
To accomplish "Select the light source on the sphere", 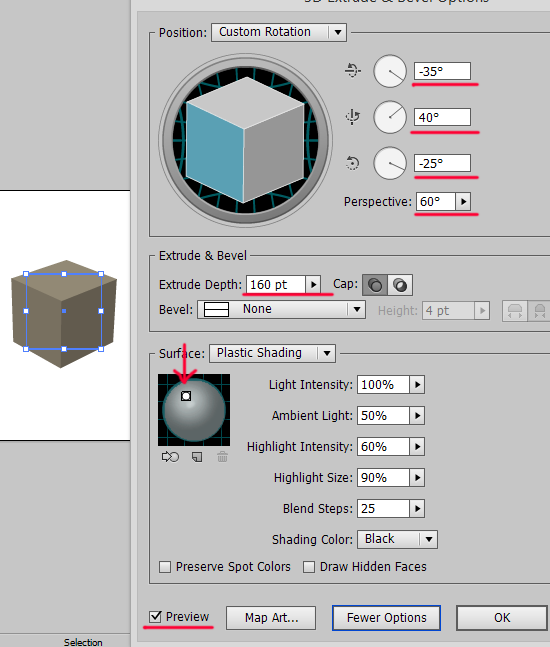I will [186, 396].
